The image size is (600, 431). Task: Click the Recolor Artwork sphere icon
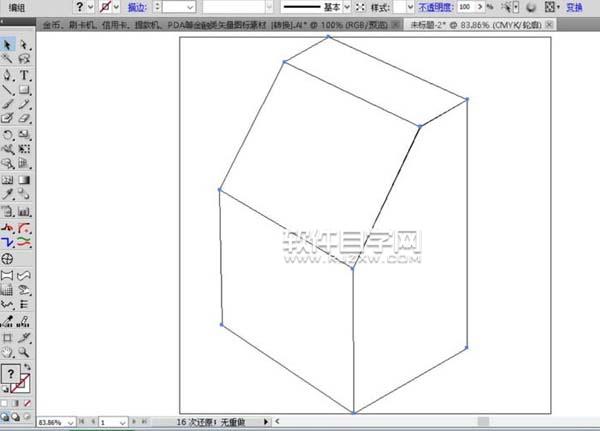pos(531,7)
